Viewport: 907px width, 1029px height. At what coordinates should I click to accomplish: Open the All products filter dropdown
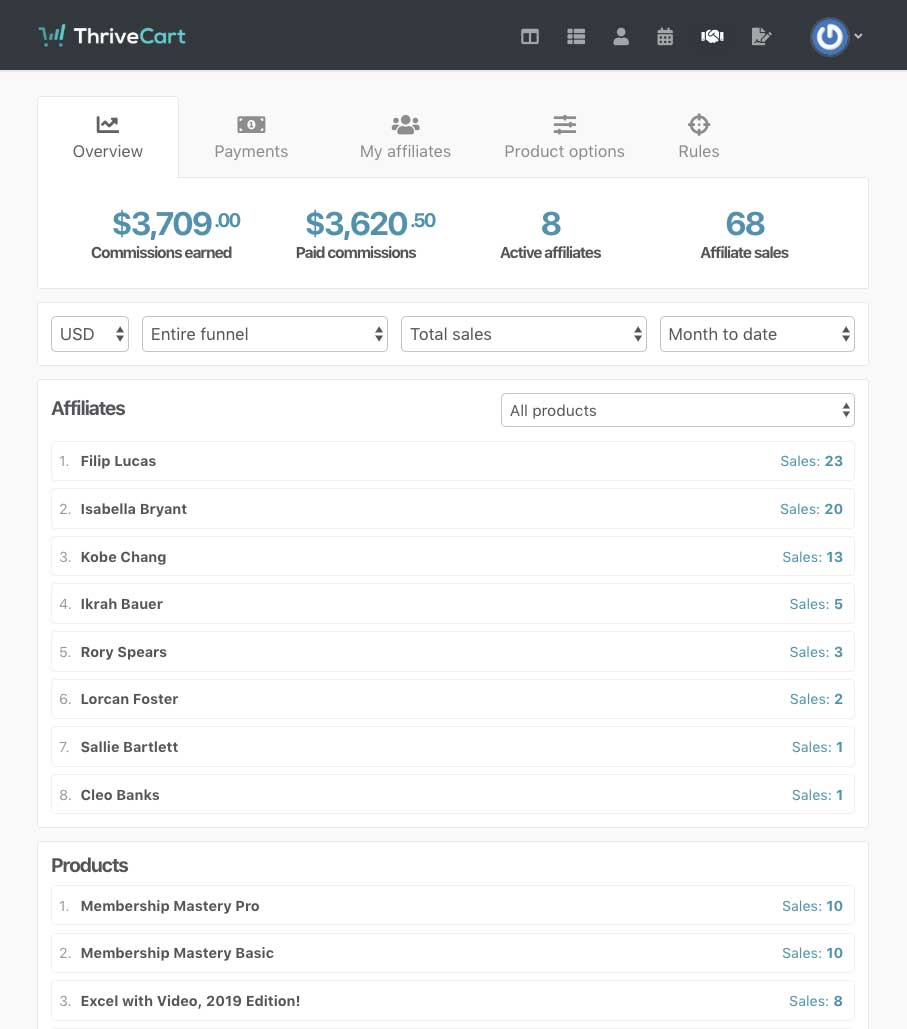pos(677,410)
